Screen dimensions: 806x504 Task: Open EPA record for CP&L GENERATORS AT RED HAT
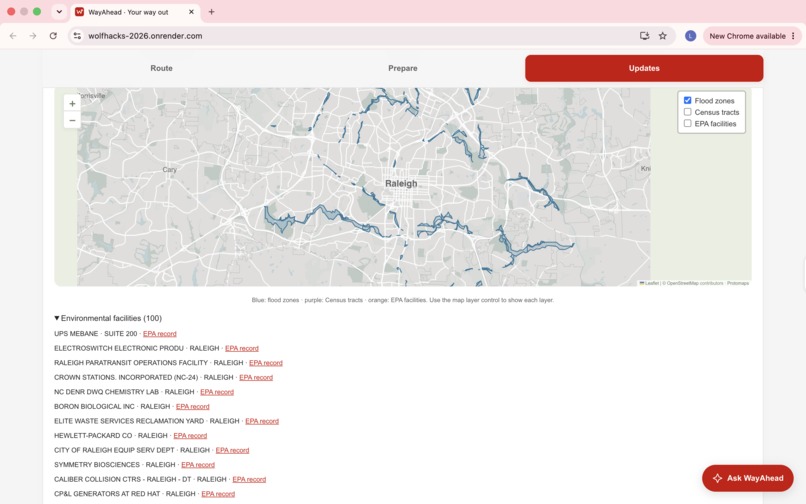pyautogui.click(x=218, y=494)
